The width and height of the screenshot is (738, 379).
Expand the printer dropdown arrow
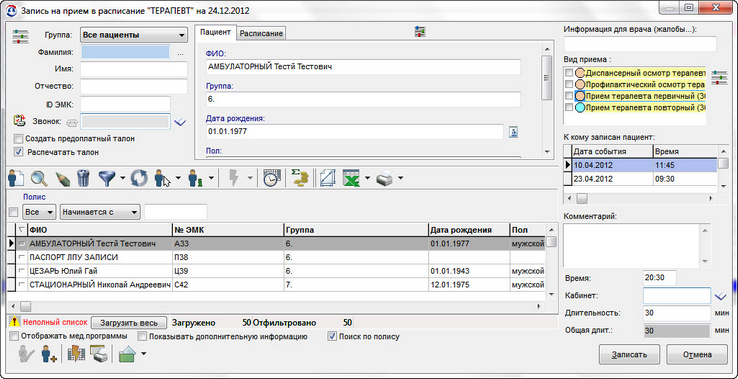tap(401, 178)
